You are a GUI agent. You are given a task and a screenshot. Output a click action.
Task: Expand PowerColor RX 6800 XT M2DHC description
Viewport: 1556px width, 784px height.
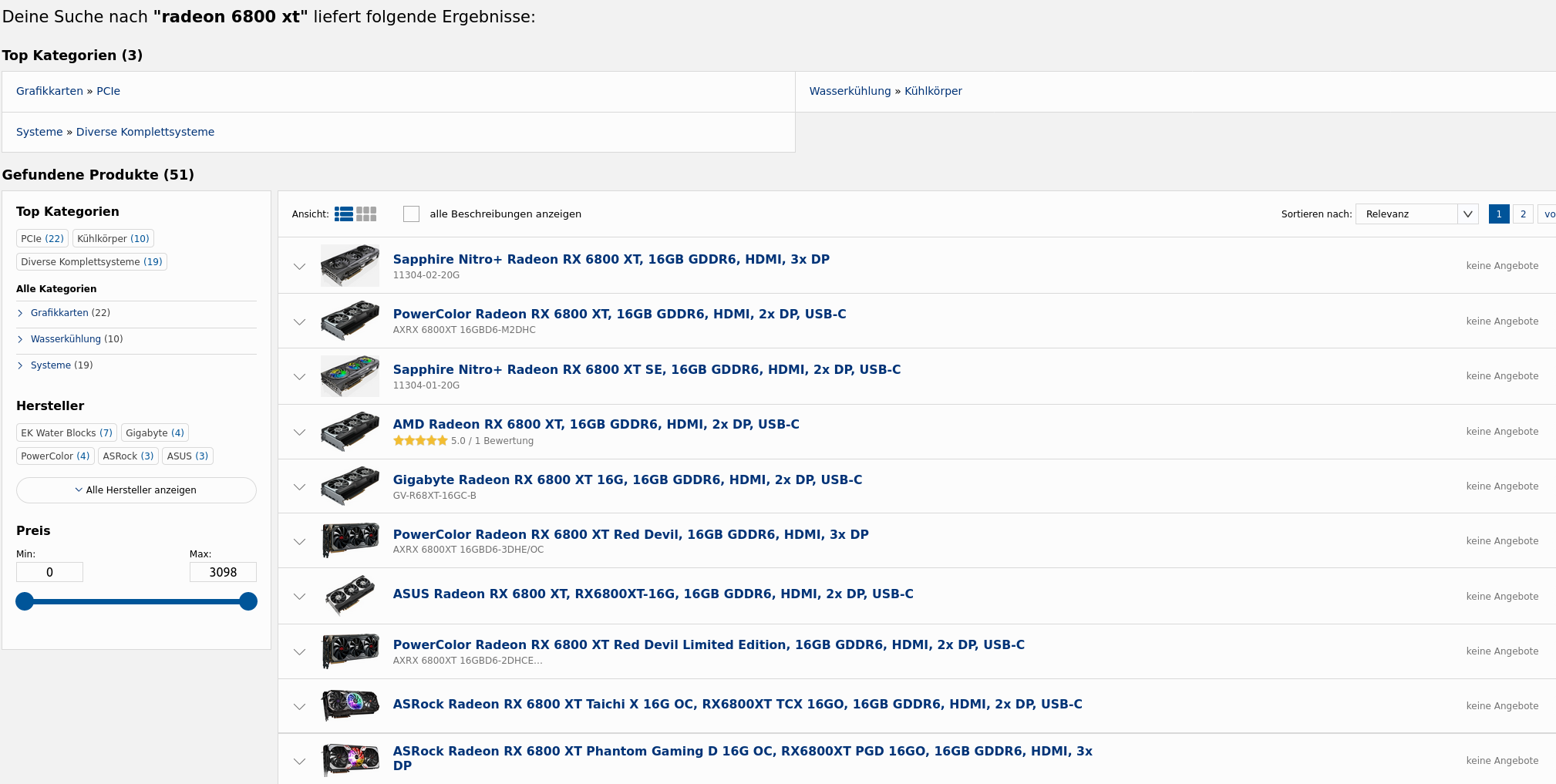pos(299,321)
